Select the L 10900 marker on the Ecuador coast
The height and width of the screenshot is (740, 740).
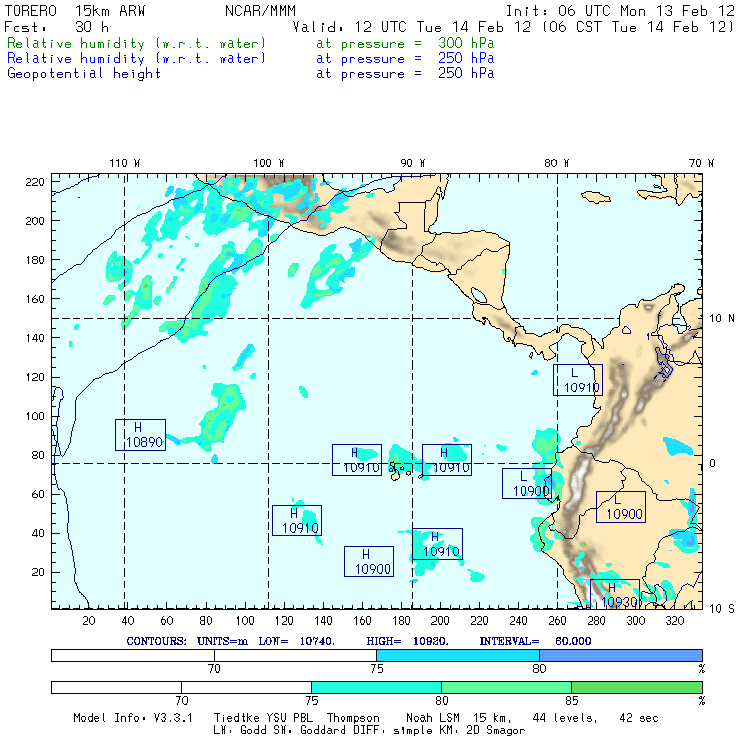pyautogui.click(x=526, y=483)
